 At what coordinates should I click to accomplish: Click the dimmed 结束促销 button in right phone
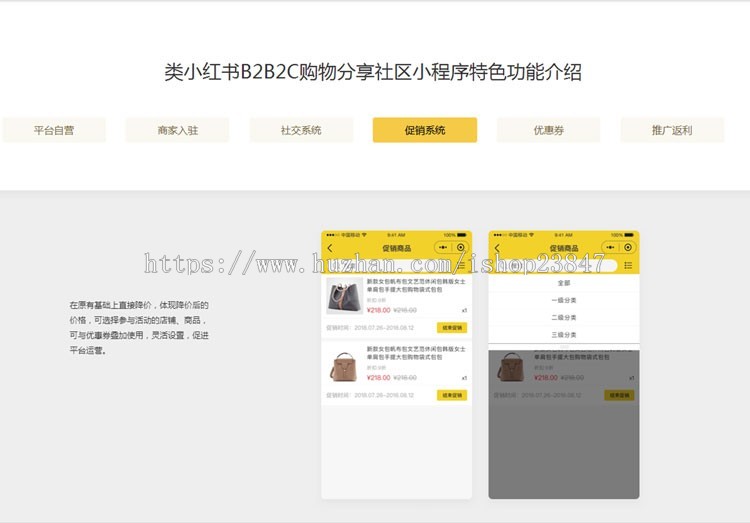point(619,395)
